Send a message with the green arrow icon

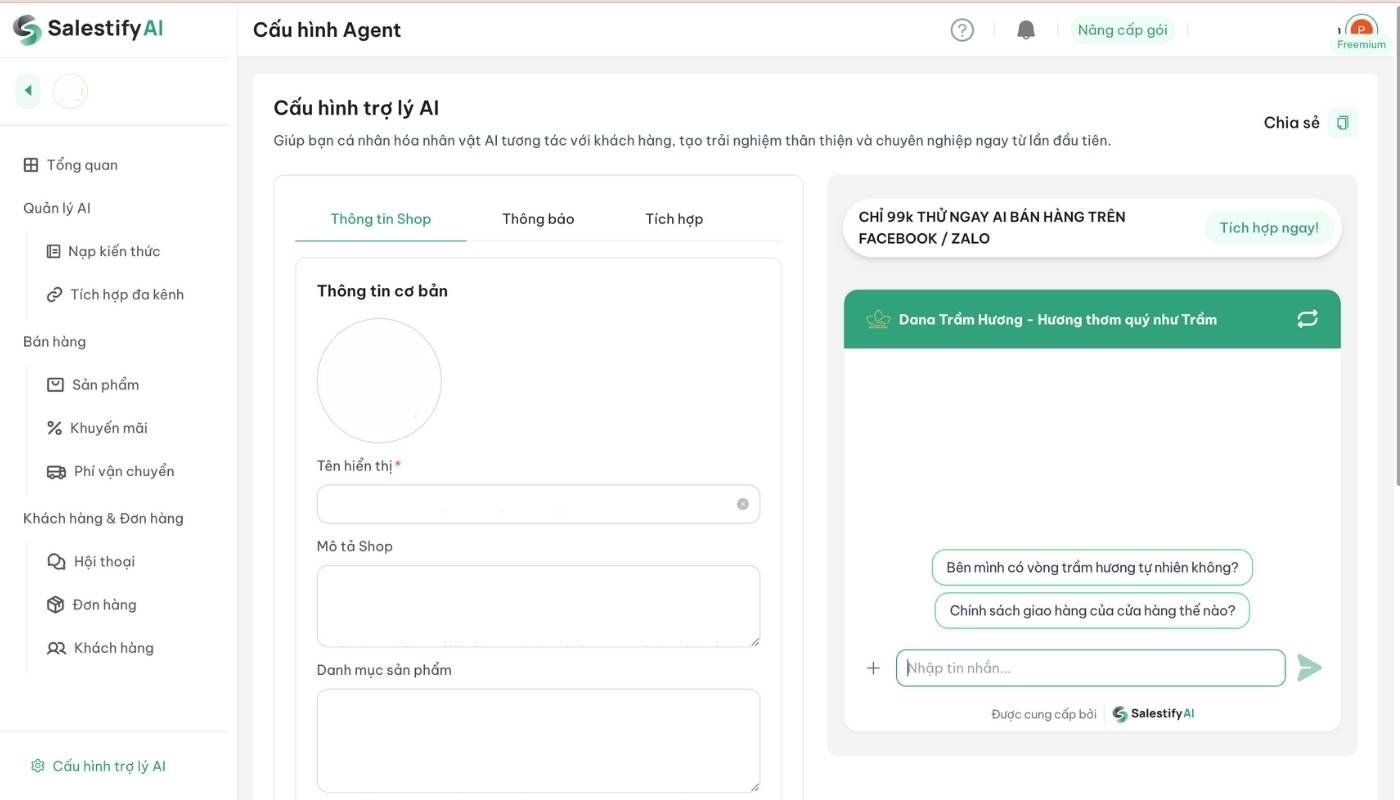[x=1310, y=667]
